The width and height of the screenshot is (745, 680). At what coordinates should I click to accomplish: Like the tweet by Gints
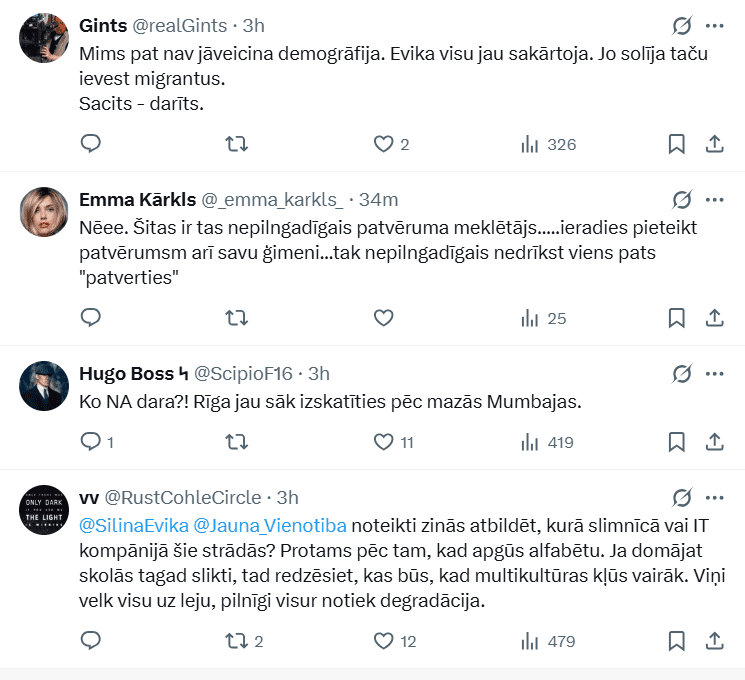point(383,144)
